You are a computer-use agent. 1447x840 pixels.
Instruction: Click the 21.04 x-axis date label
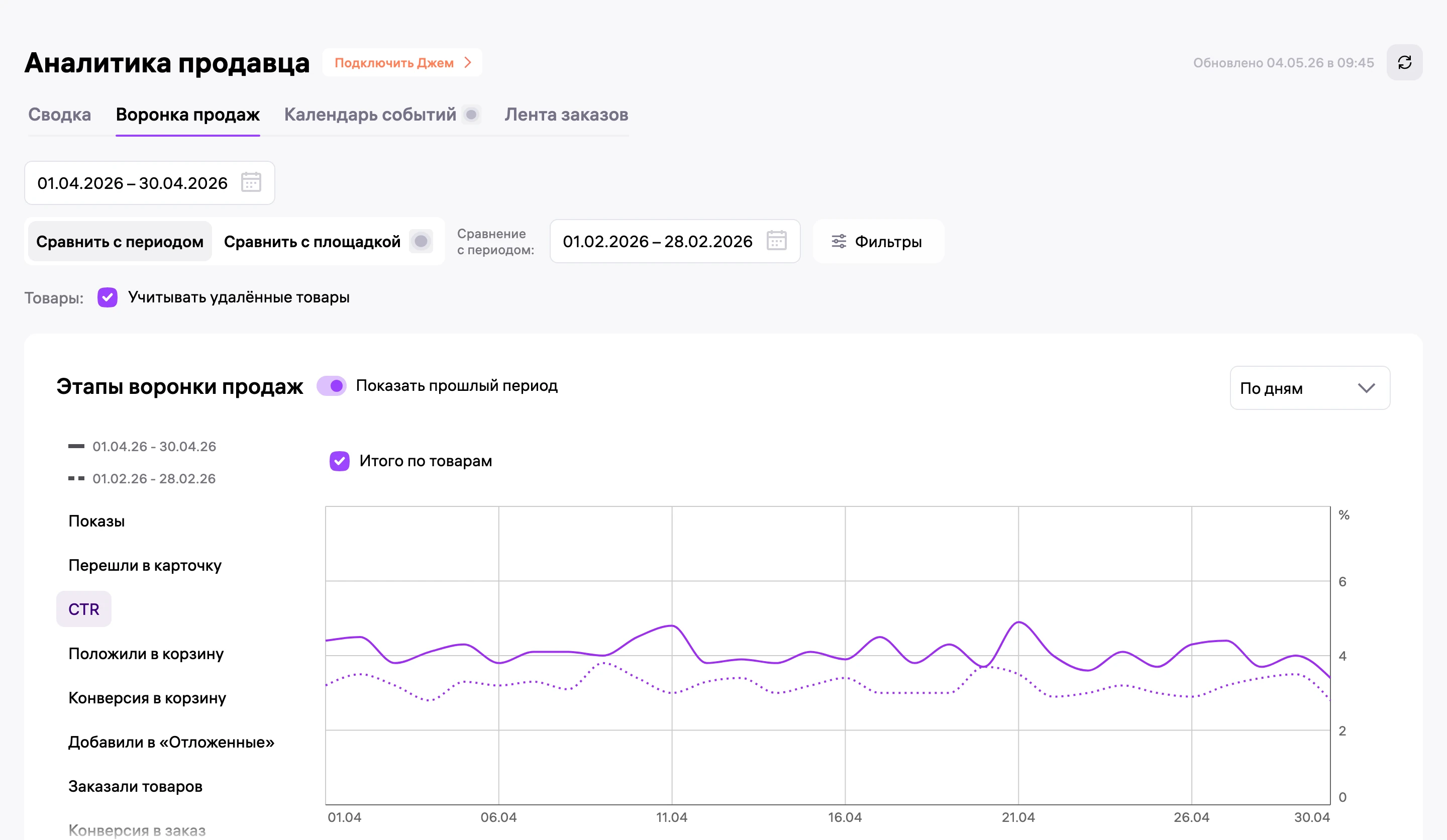pos(1018,817)
